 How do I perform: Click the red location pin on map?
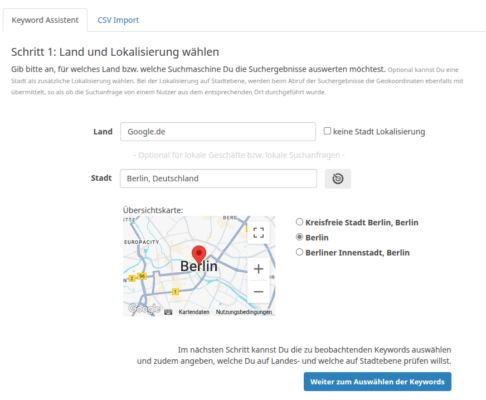199,255
